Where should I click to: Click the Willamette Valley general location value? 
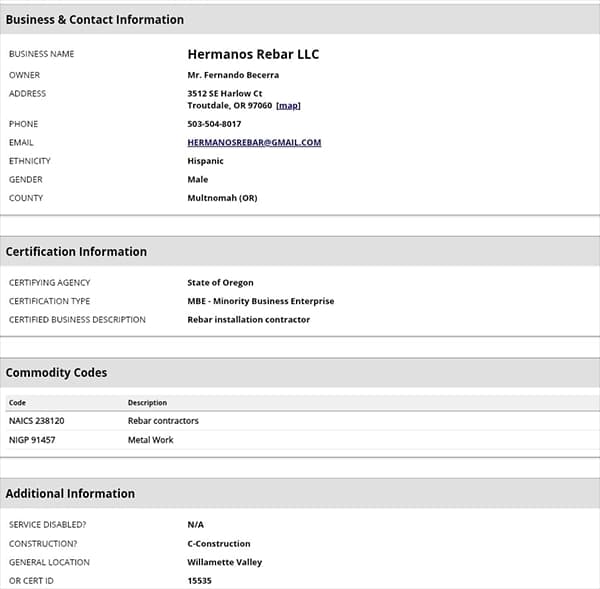click(224, 562)
